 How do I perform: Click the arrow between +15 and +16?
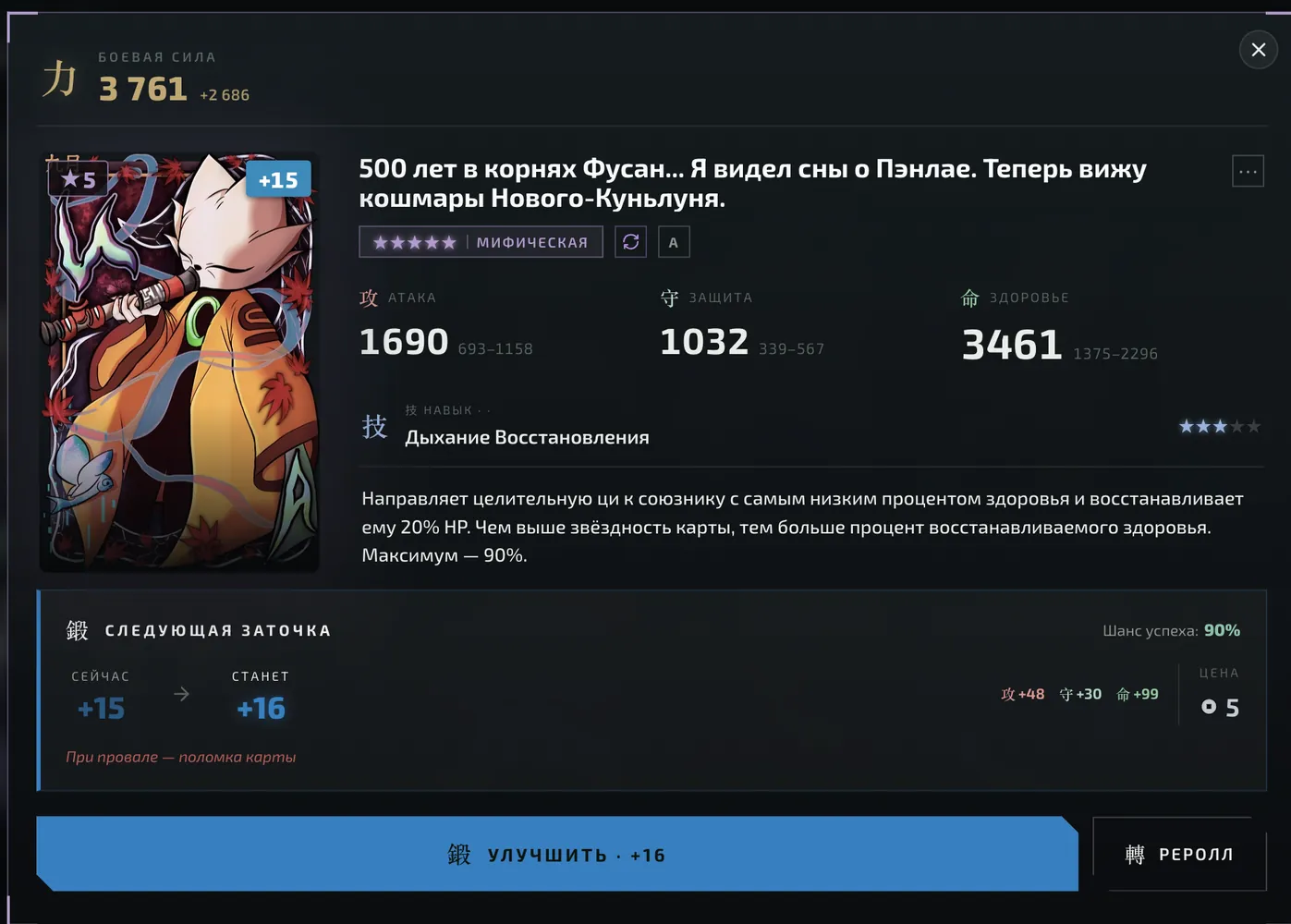[x=181, y=694]
